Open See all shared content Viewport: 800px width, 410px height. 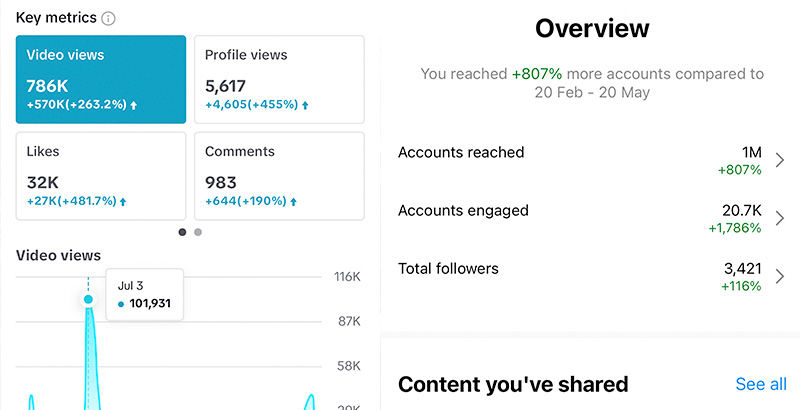[x=761, y=384]
